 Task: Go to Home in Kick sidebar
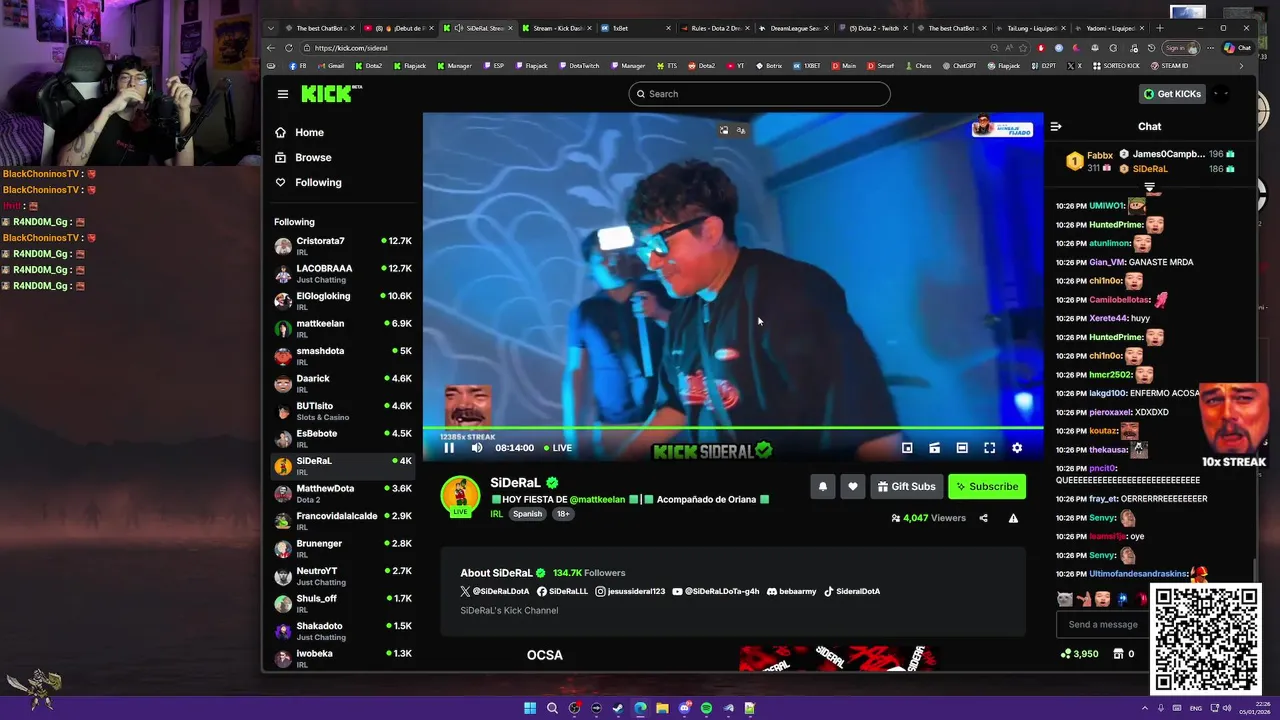[309, 133]
